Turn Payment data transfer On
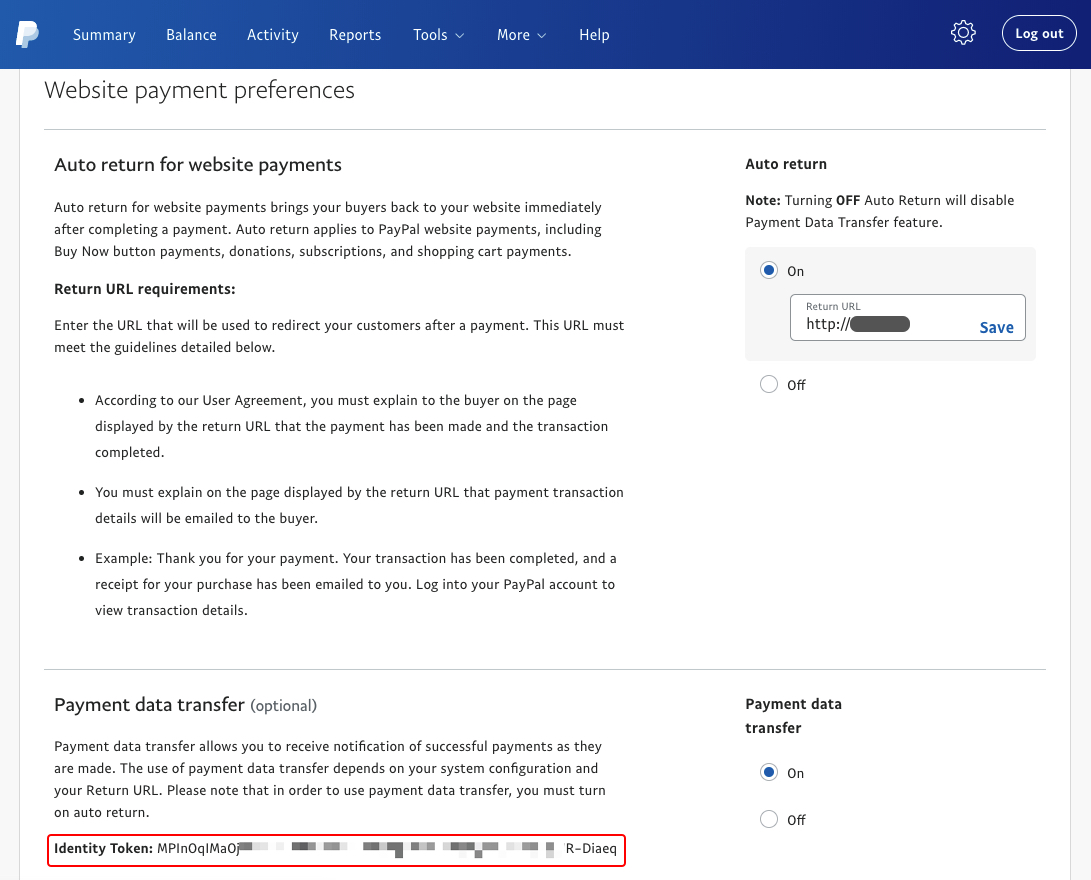The image size is (1091, 880). (x=769, y=772)
